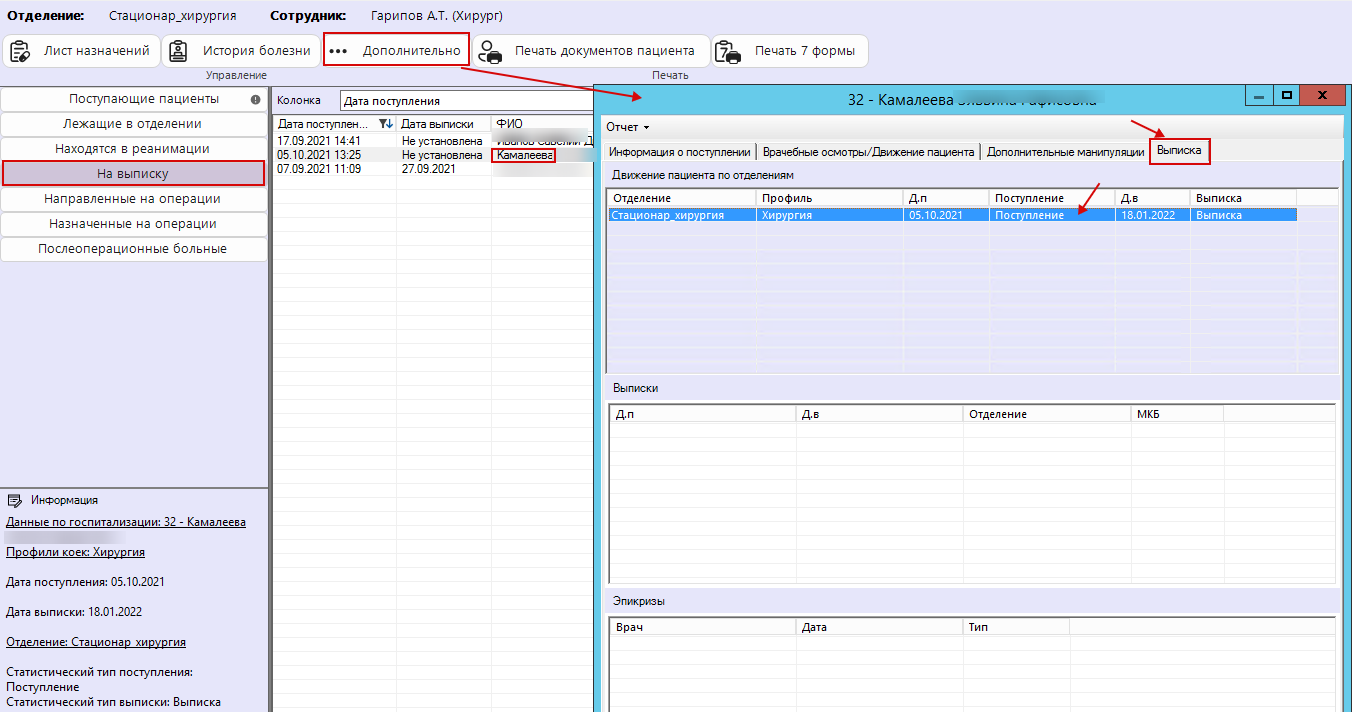Close the patient 32 Камалеева window
The height and width of the screenshot is (712, 1352).
(x=1322, y=95)
